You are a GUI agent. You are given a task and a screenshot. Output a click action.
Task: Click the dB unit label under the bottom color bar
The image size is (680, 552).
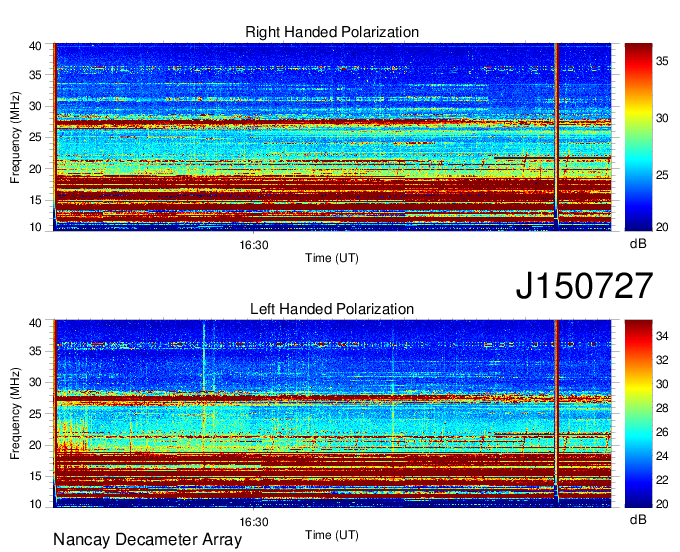tap(638, 519)
